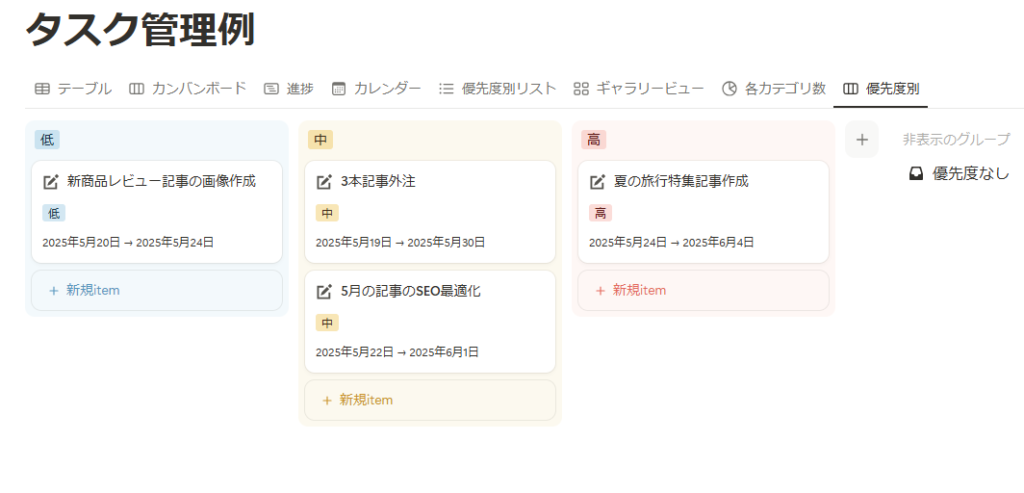Add 新規item in the 中 column
This screenshot has width=1024, height=493.
pos(430,400)
